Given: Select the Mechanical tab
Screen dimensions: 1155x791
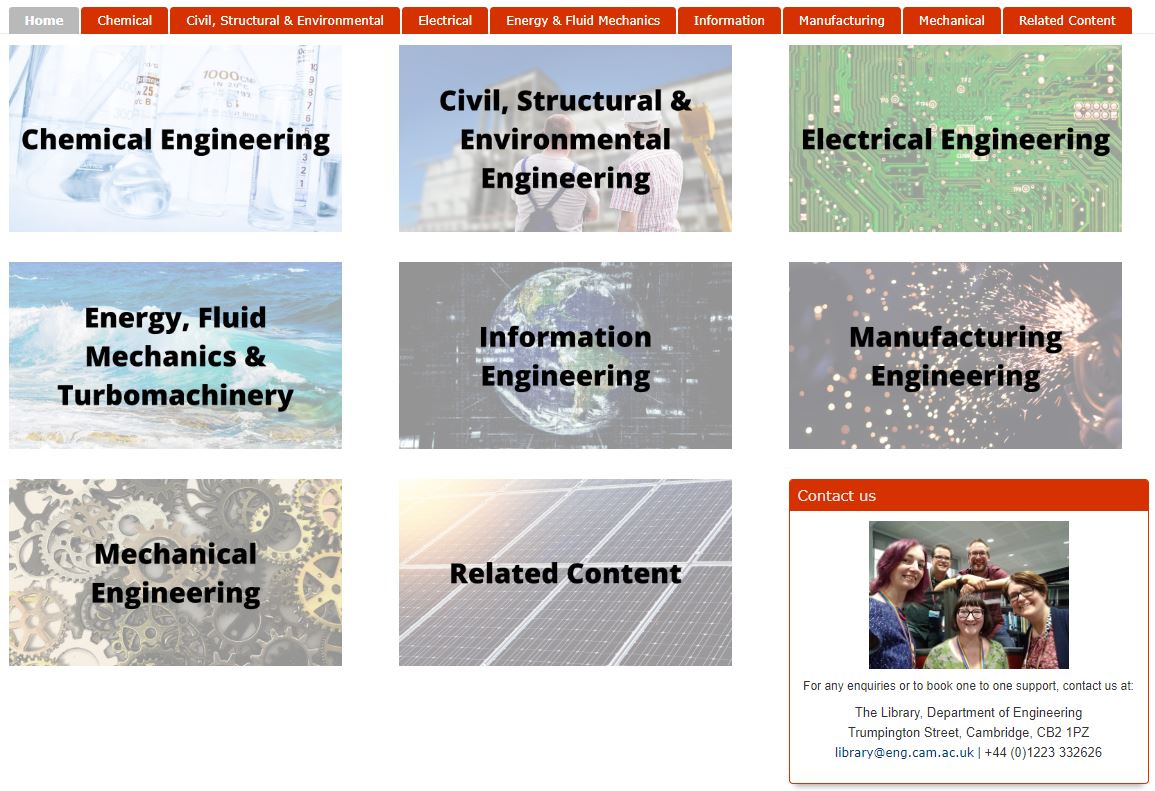Looking at the screenshot, I should (x=952, y=19).
